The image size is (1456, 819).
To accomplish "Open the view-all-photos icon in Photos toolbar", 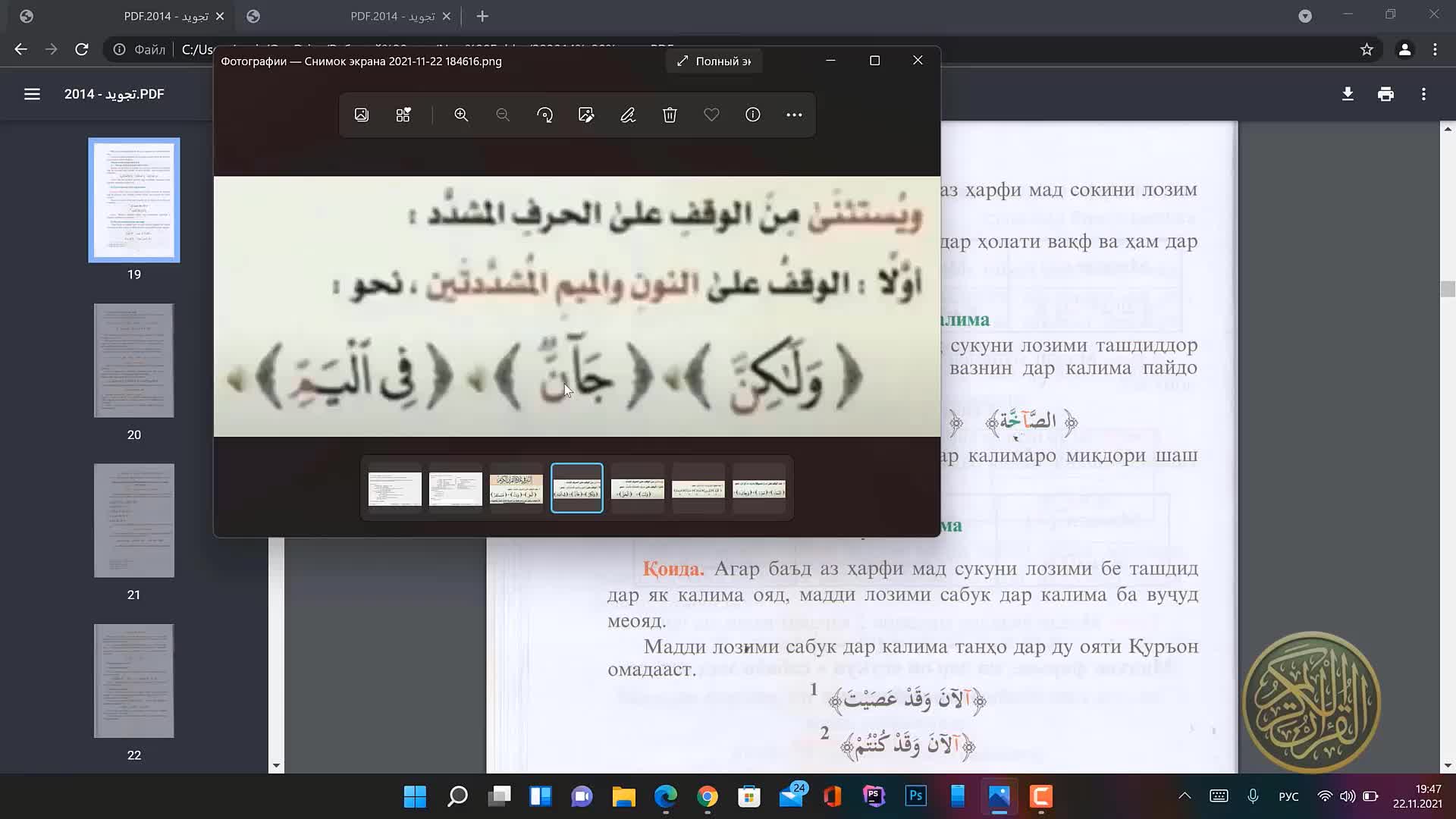I will point(362,115).
